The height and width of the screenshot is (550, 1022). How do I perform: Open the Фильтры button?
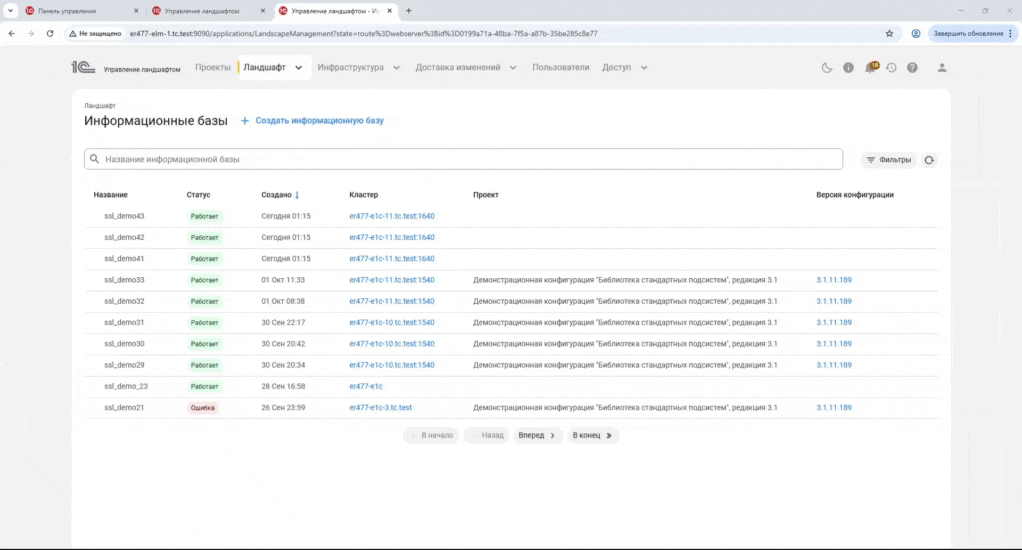tap(888, 160)
